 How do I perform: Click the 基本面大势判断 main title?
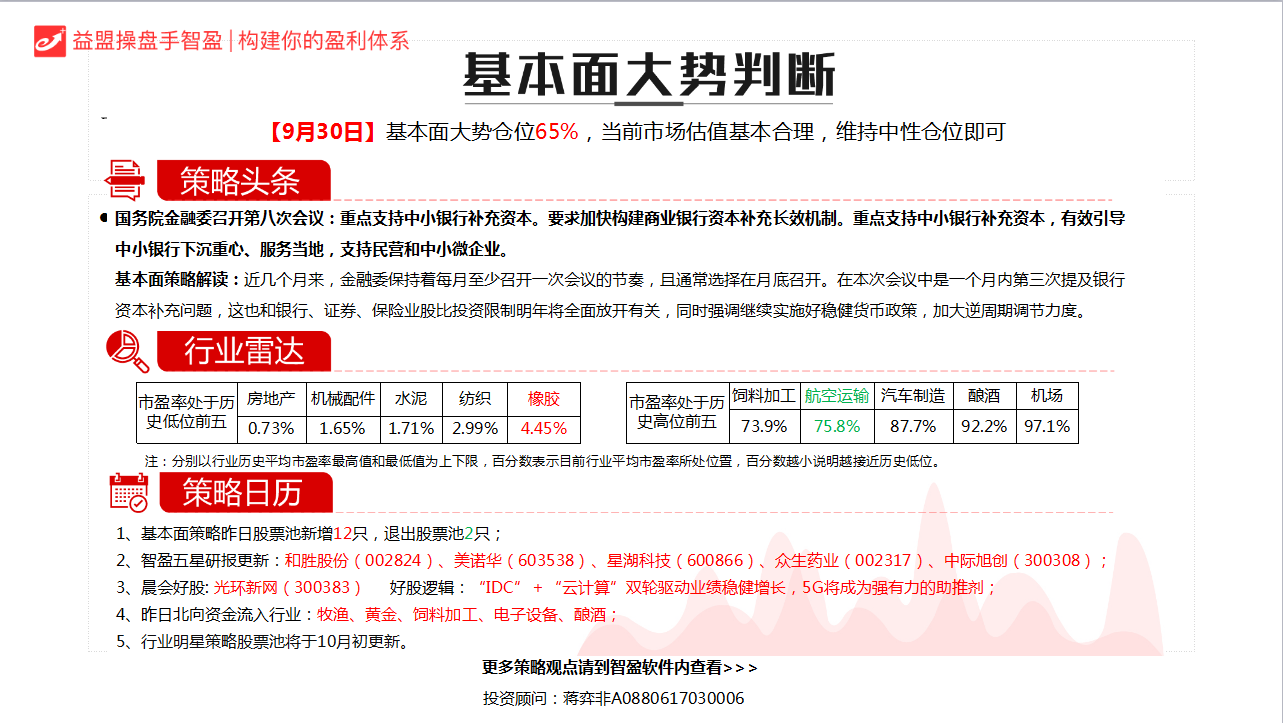pyautogui.click(x=648, y=75)
